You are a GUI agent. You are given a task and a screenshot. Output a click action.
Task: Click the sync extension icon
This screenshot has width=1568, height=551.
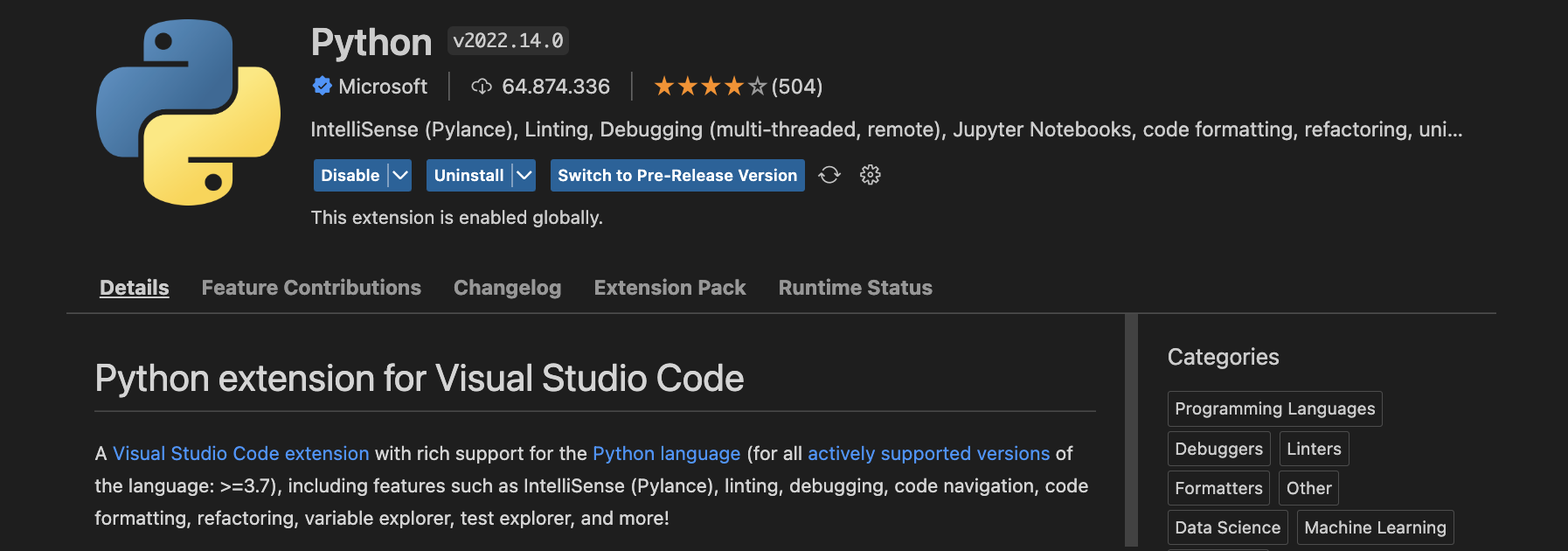click(829, 175)
